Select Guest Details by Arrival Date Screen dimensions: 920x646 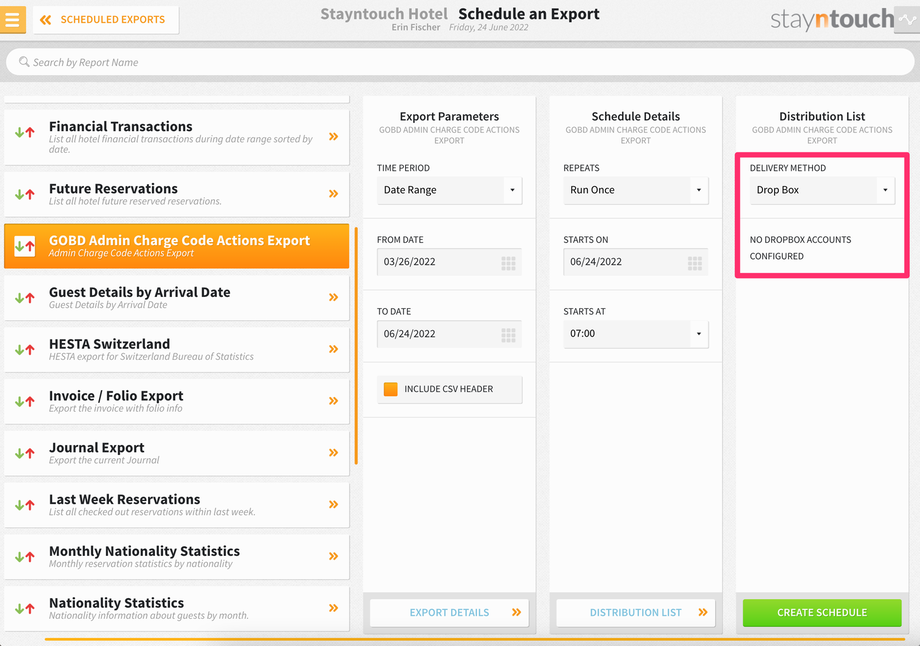(177, 297)
